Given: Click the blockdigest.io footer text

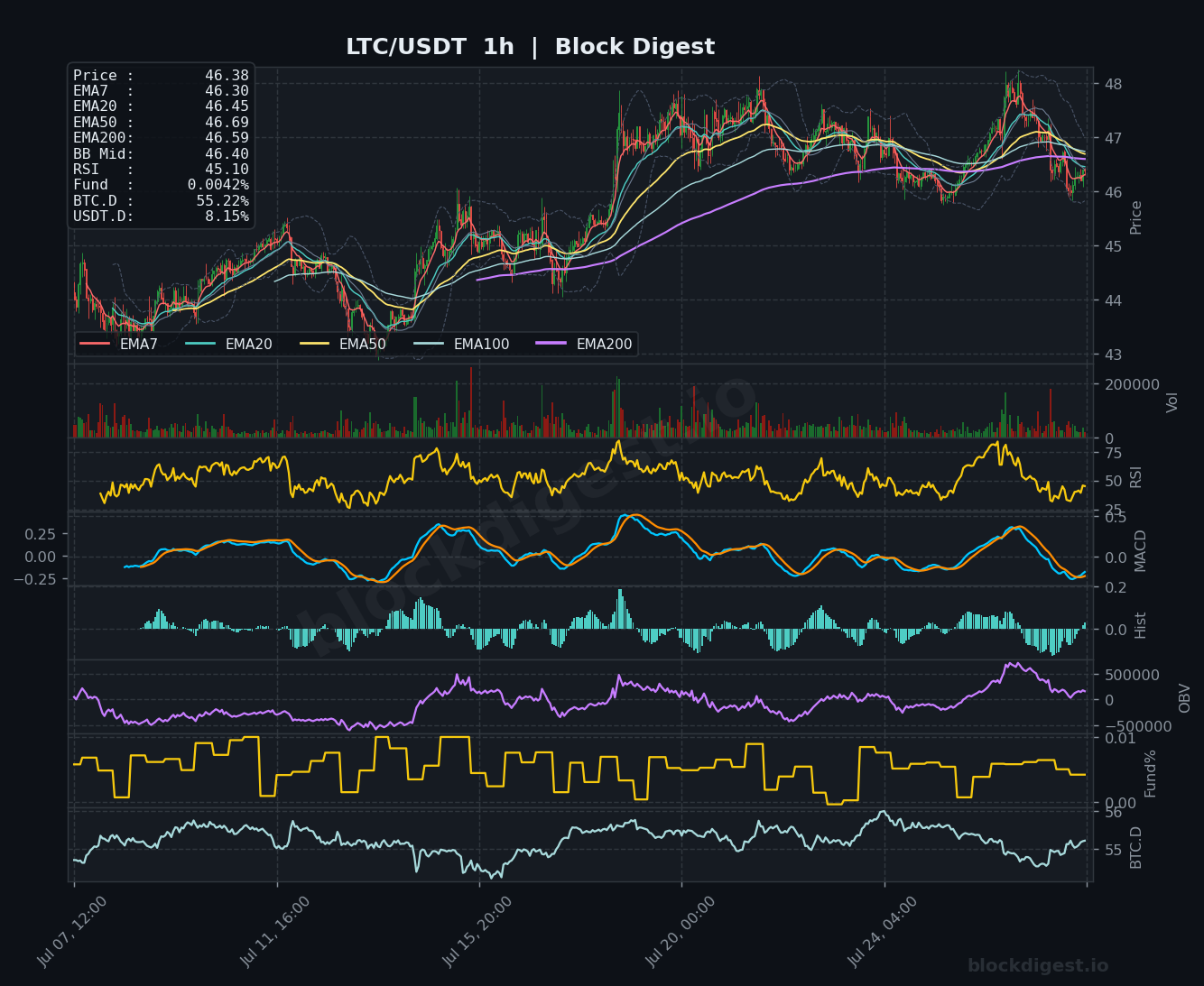Looking at the screenshot, I should click(x=1038, y=966).
